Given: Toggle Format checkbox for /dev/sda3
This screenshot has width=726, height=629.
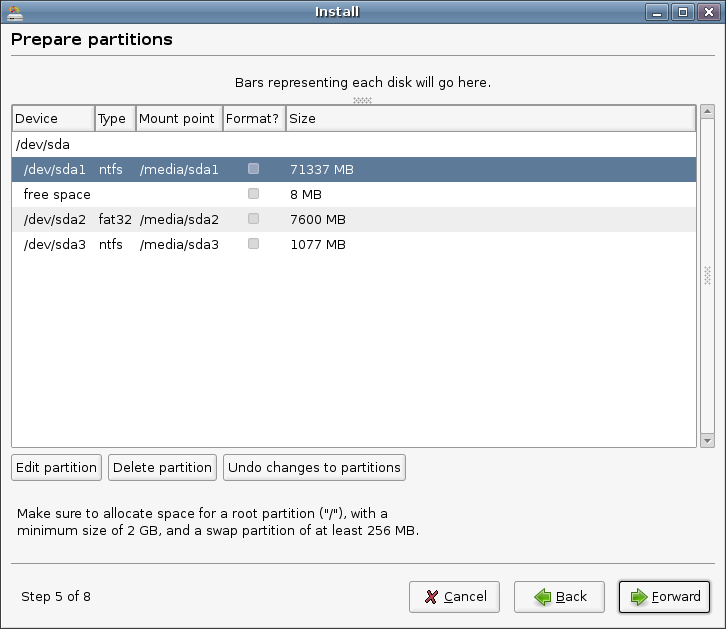Looking at the screenshot, I should (254, 244).
